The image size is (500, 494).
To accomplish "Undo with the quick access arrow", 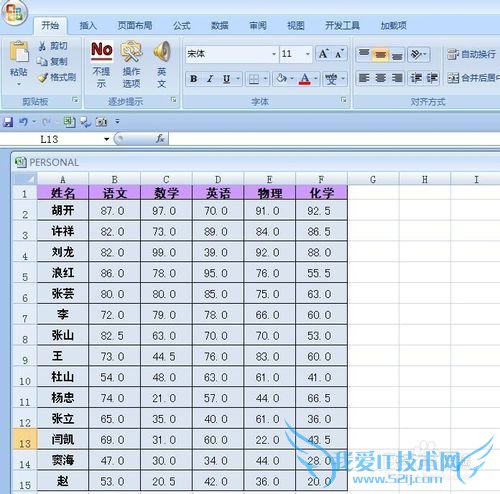I will coord(23,122).
